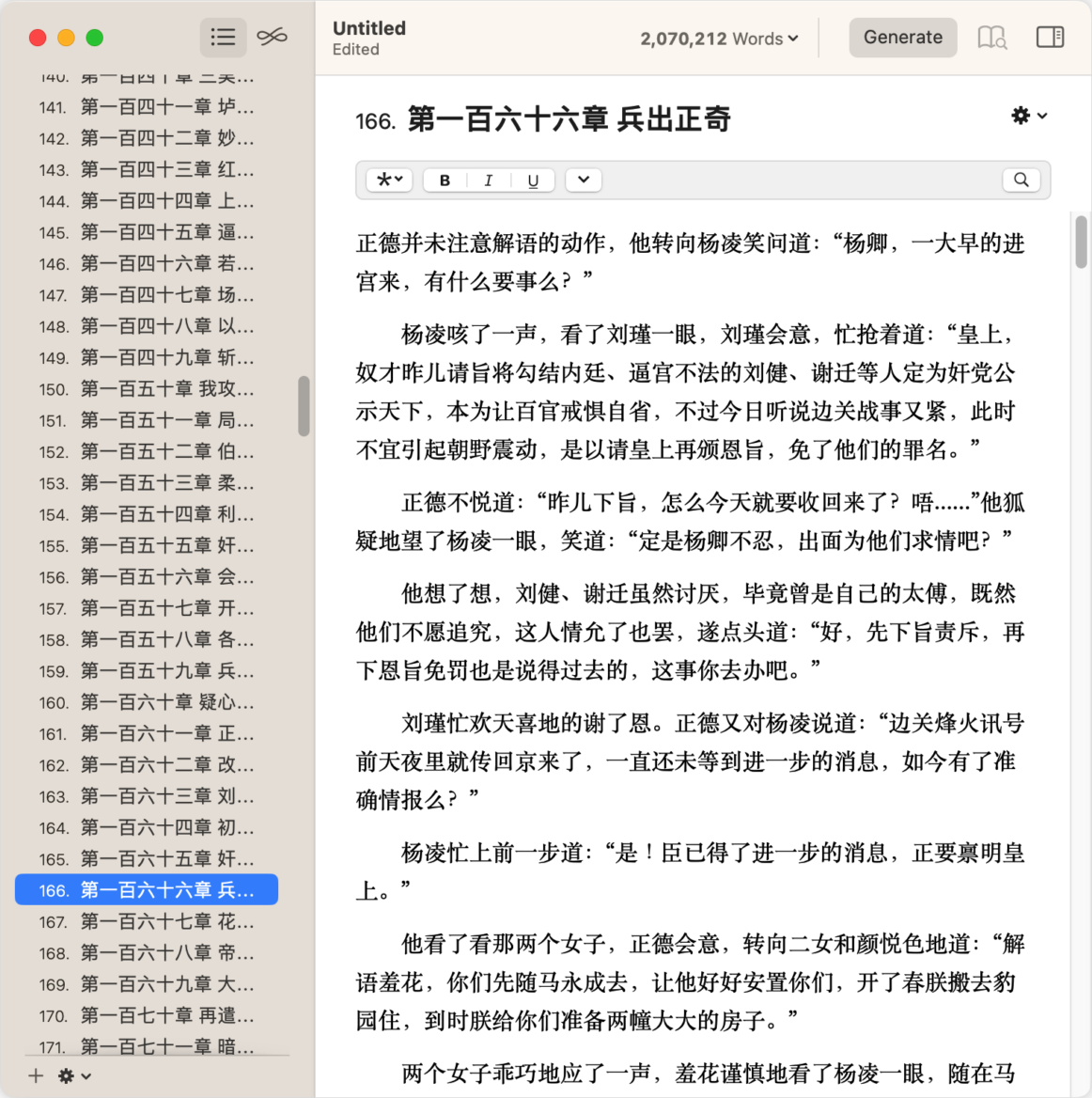Screen dimensions: 1092x1098
Task: Click paragraph starting 正德不悦道
Action: point(690,522)
